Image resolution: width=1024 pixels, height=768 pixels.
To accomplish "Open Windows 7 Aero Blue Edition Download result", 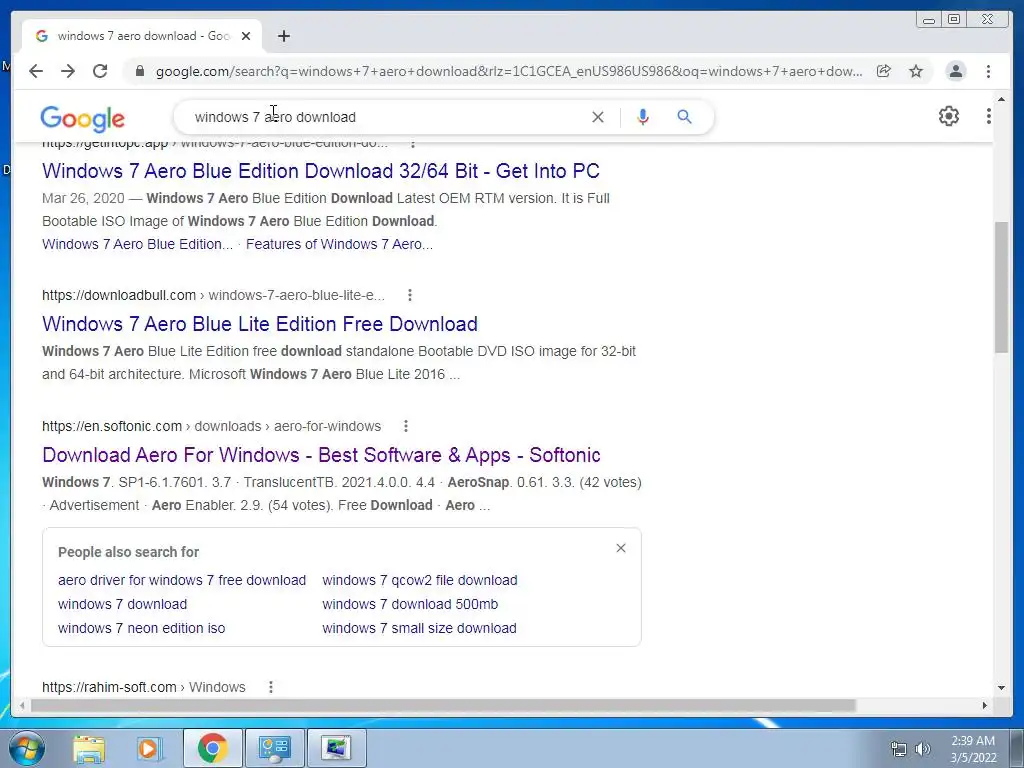I will click(x=321, y=171).
